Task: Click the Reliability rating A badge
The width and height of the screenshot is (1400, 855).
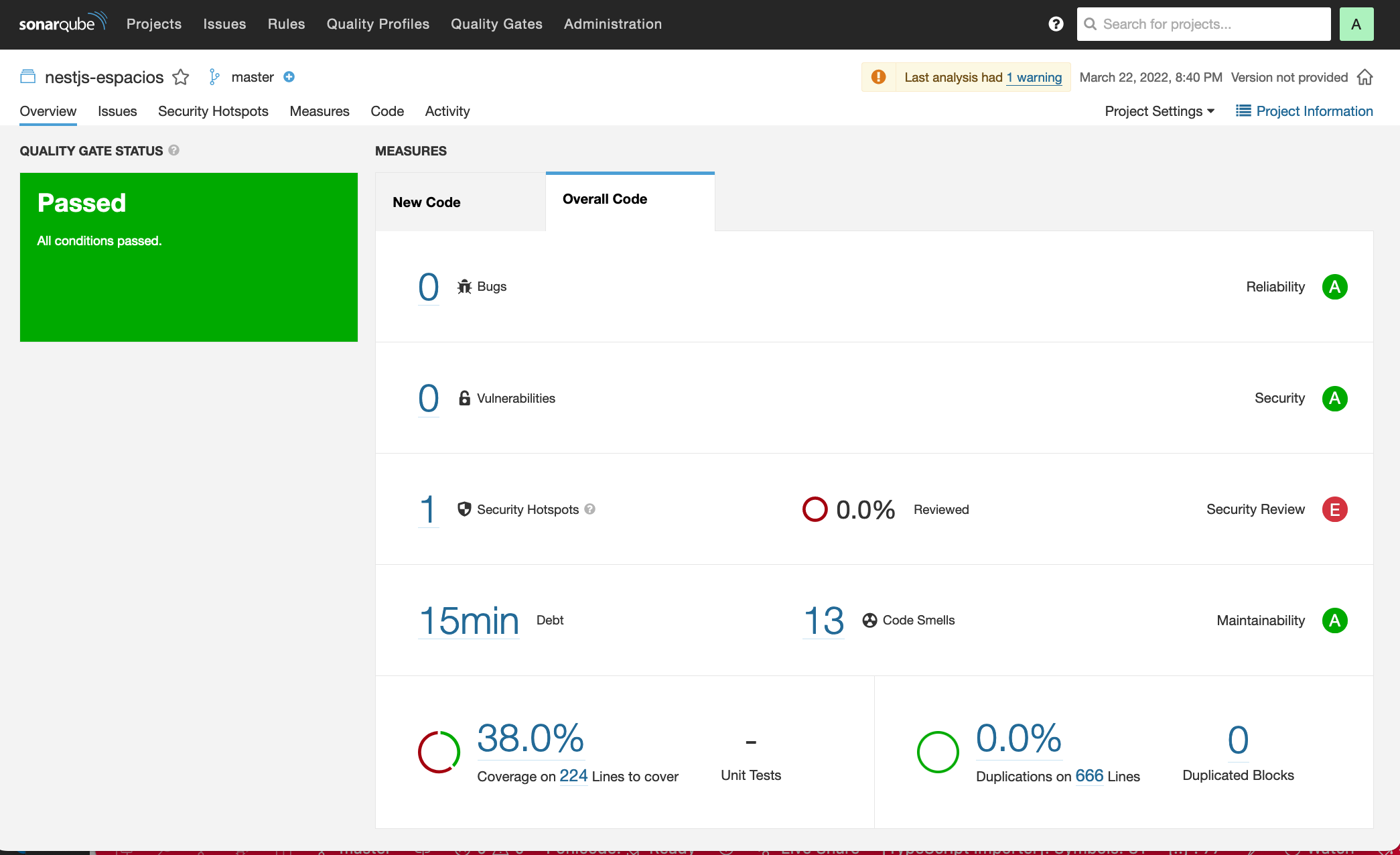Action: point(1335,287)
